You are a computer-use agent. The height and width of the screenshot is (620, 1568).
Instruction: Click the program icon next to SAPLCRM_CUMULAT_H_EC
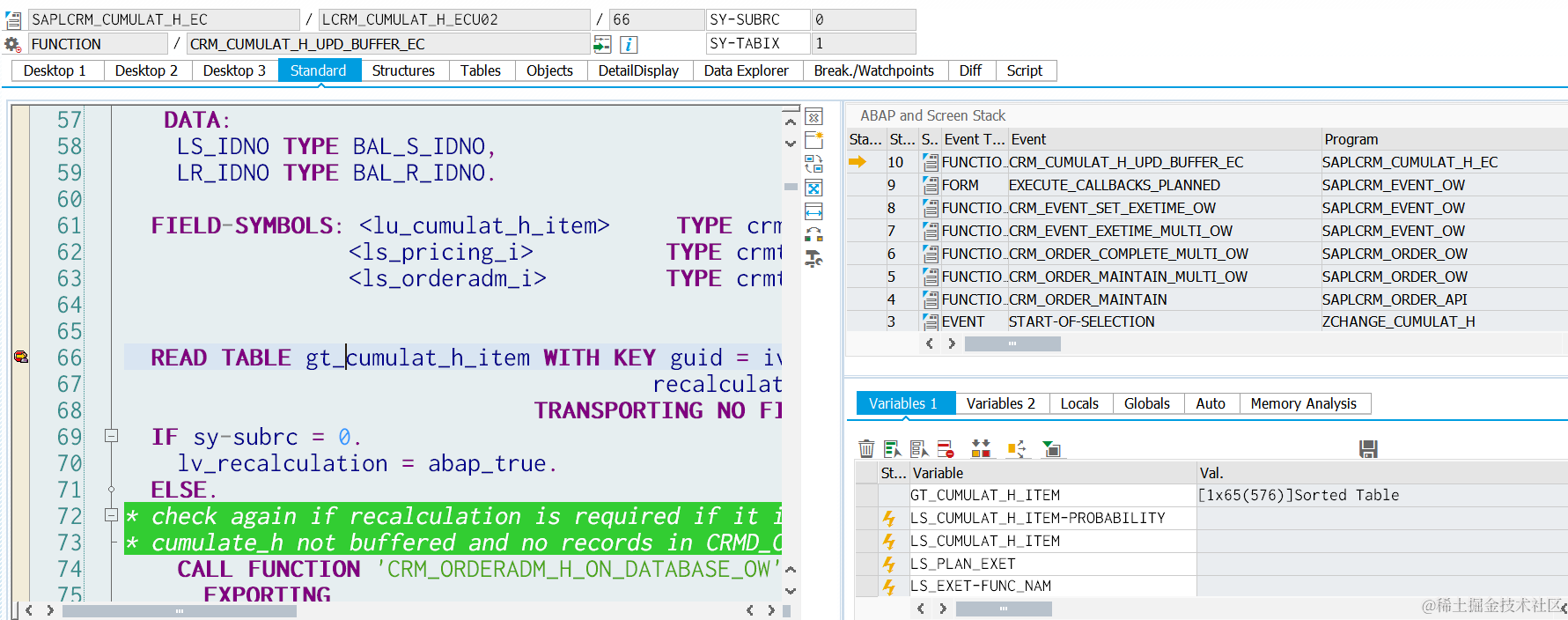coord(13,19)
